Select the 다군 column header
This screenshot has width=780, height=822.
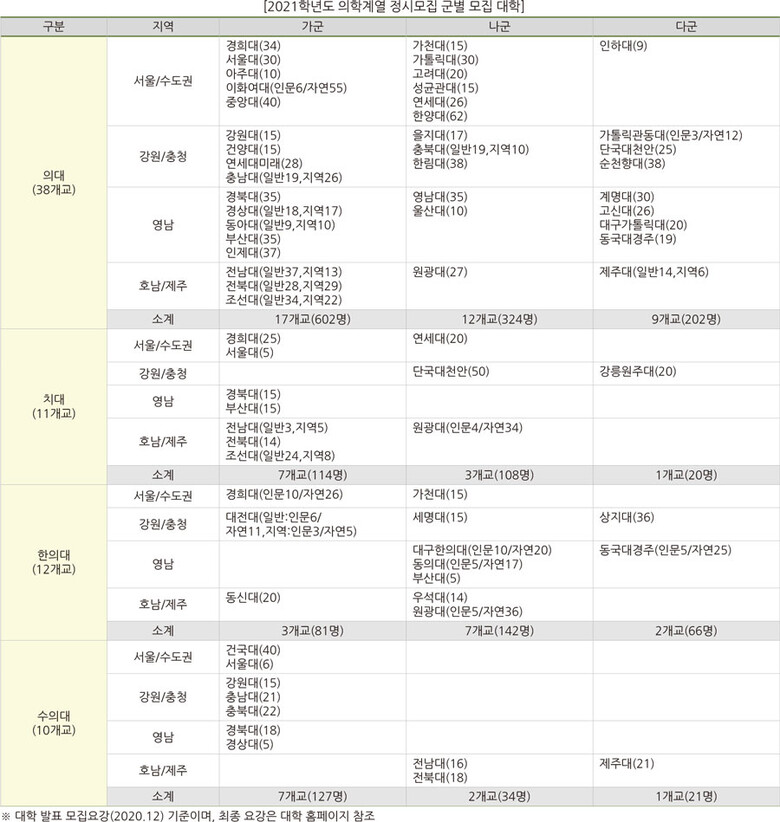685,27
